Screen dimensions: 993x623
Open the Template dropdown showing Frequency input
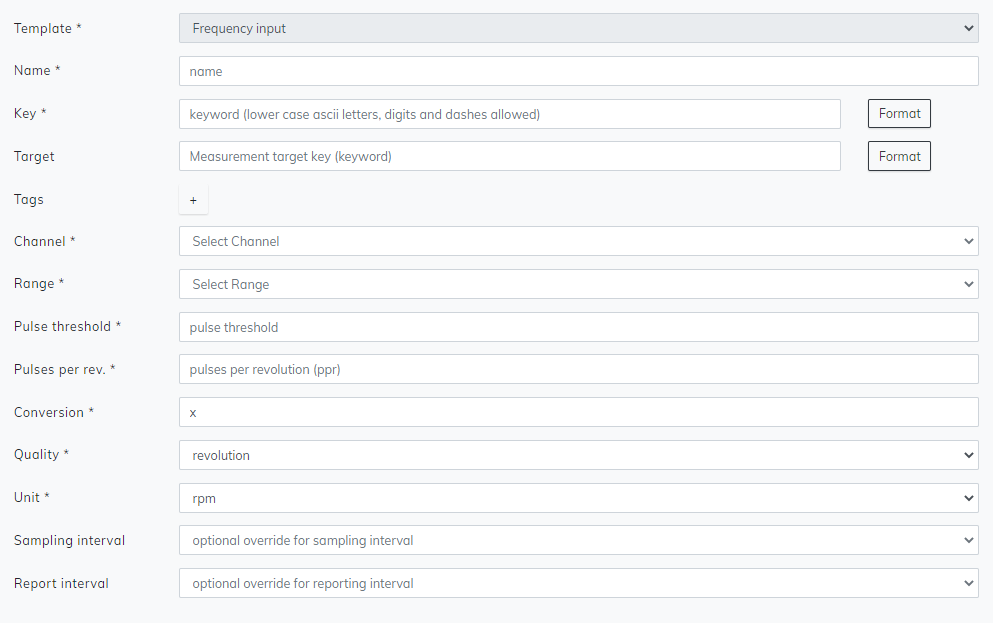point(578,28)
